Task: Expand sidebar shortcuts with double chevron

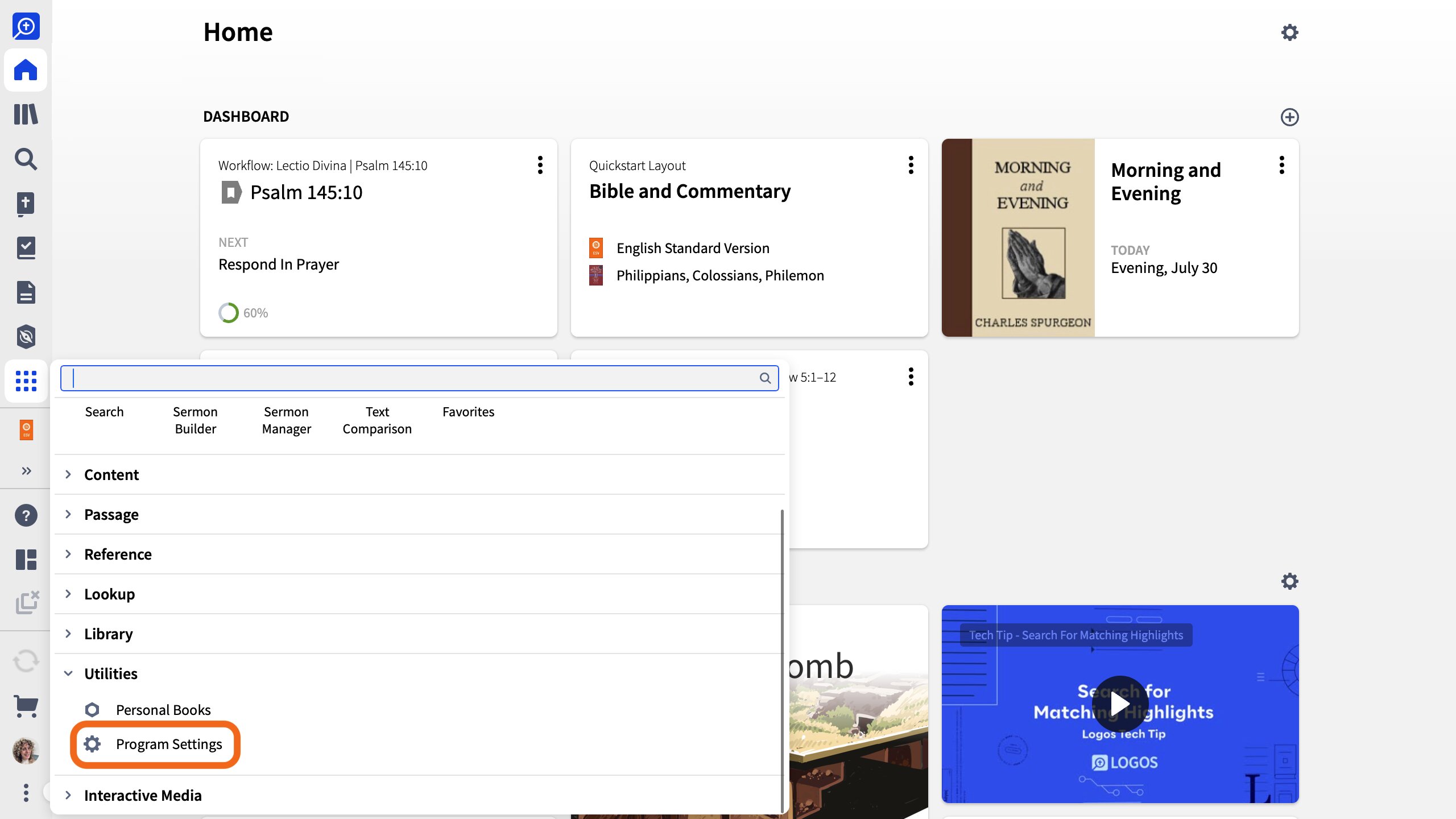Action: coord(26,471)
